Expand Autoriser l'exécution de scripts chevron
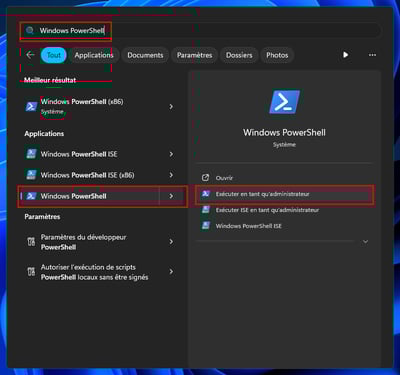 pos(171,272)
